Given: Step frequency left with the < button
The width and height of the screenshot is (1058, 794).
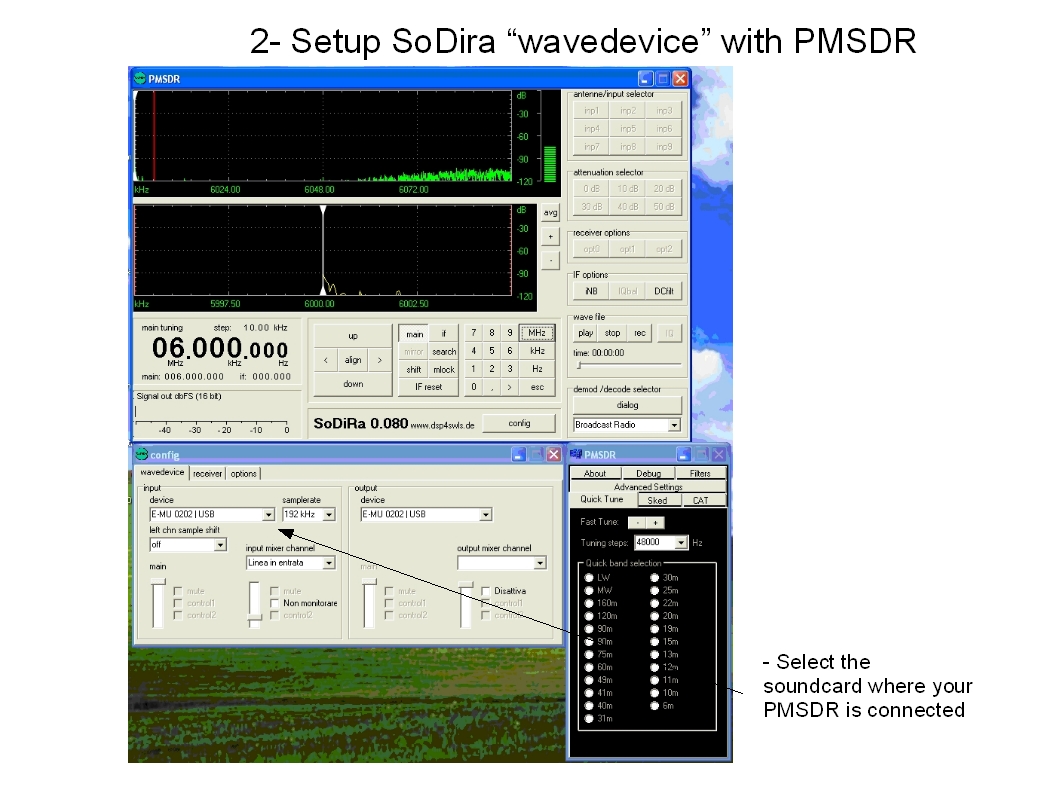Looking at the screenshot, I should point(326,360).
